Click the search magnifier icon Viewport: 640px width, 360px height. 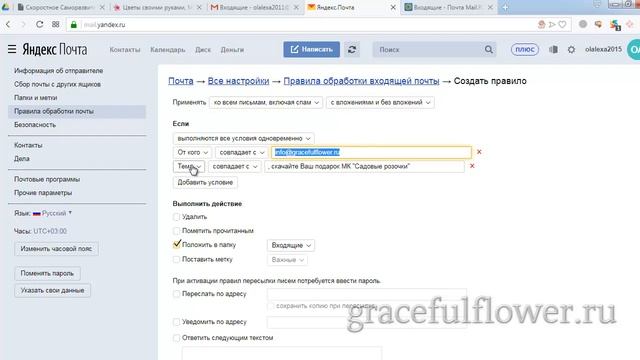(x=489, y=49)
